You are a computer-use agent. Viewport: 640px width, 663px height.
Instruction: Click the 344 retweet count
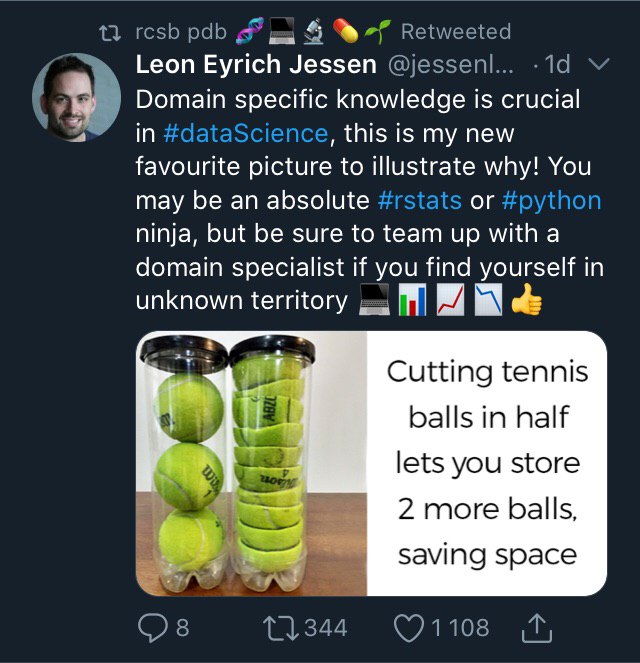tap(325, 627)
